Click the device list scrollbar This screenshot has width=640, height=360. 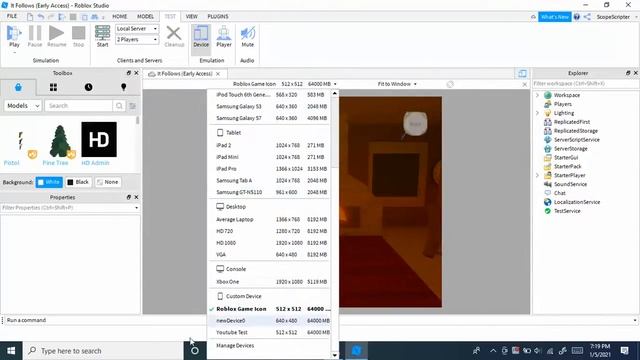point(335,133)
